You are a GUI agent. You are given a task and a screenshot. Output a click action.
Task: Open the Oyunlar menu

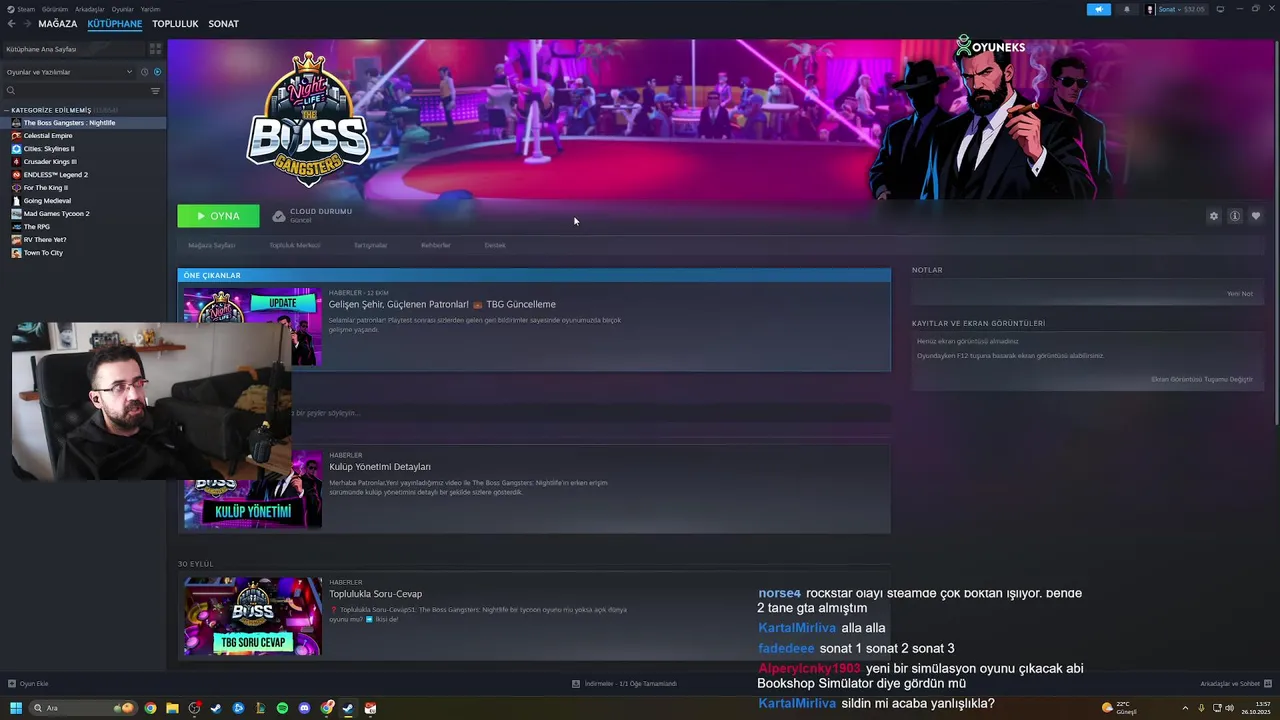tap(122, 9)
